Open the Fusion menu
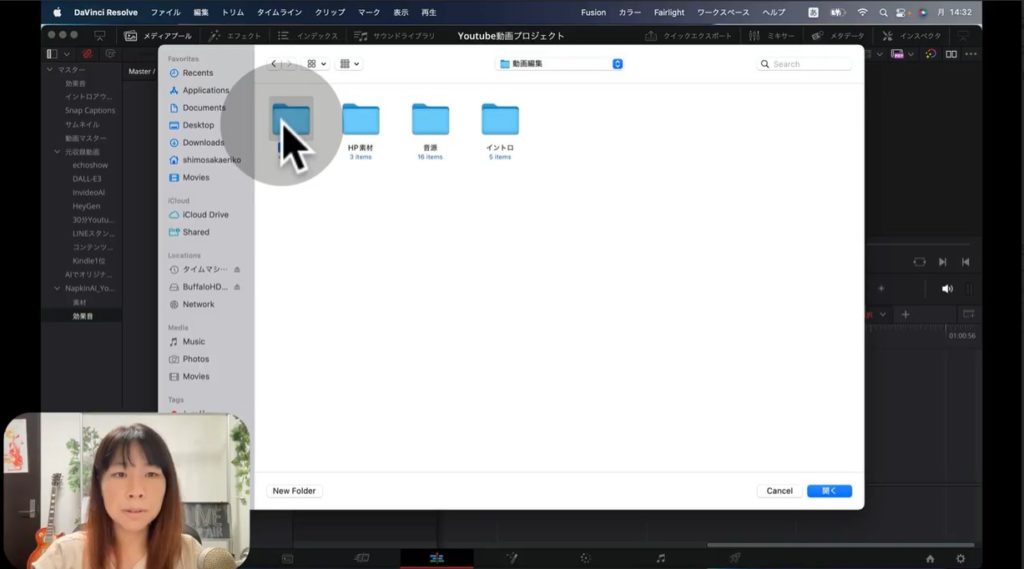Viewport: 1024px width, 569px height. tap(593, 12)
